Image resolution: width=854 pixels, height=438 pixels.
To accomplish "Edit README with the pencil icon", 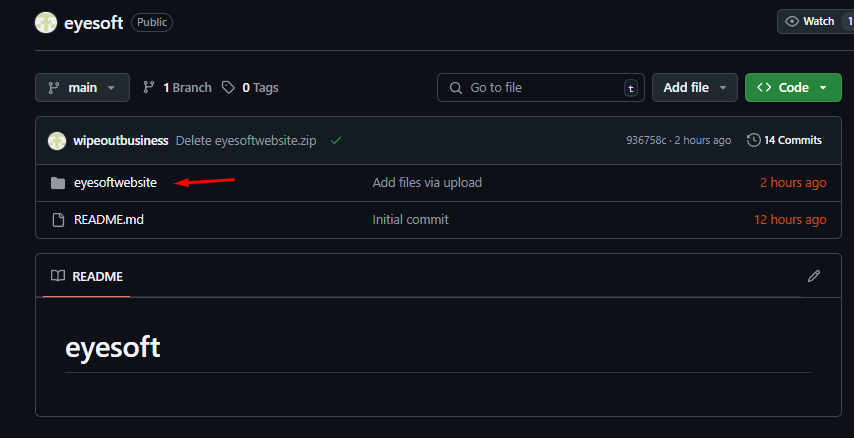I will 814,276.
